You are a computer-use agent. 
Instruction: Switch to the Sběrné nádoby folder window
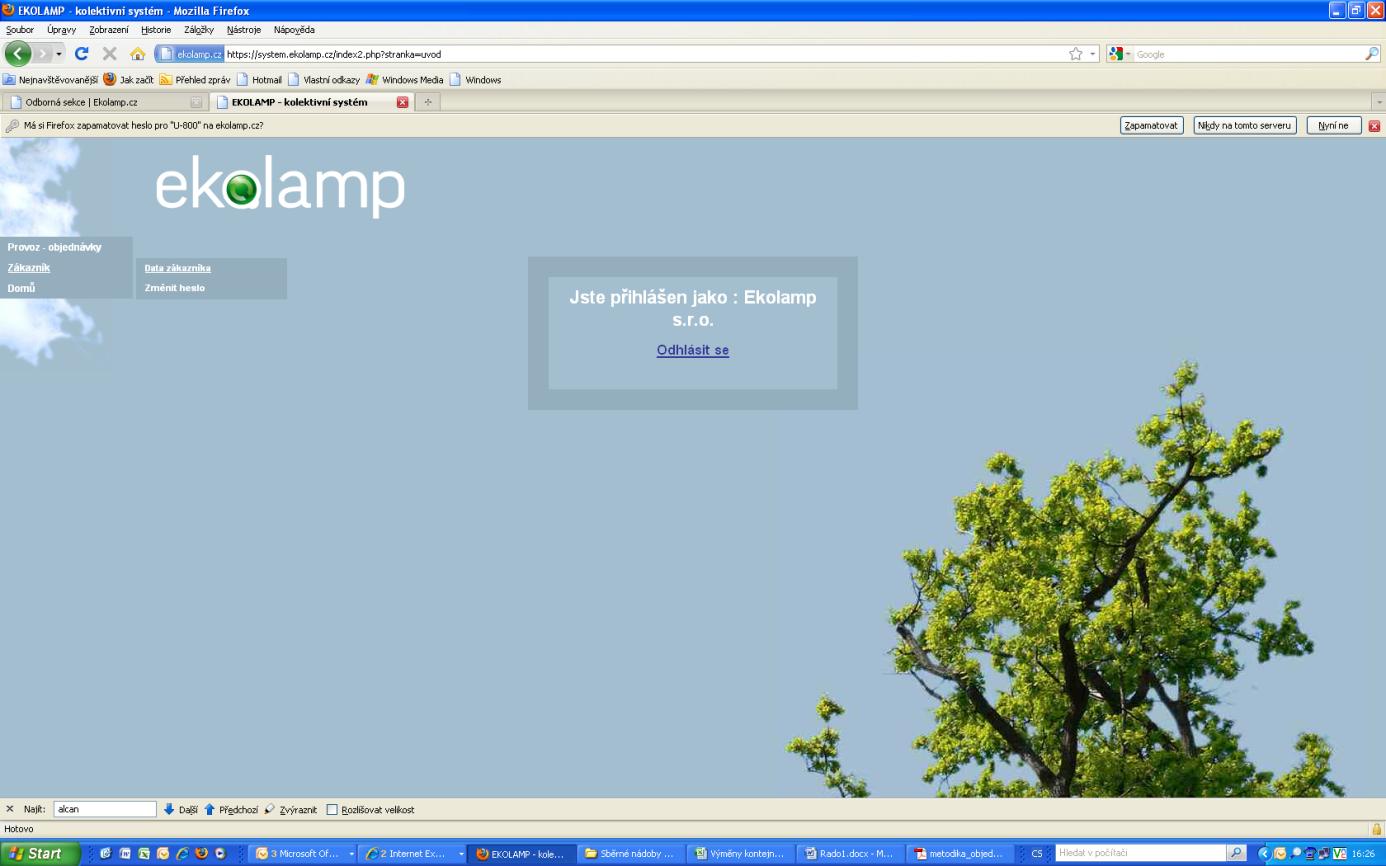[632, 854]
